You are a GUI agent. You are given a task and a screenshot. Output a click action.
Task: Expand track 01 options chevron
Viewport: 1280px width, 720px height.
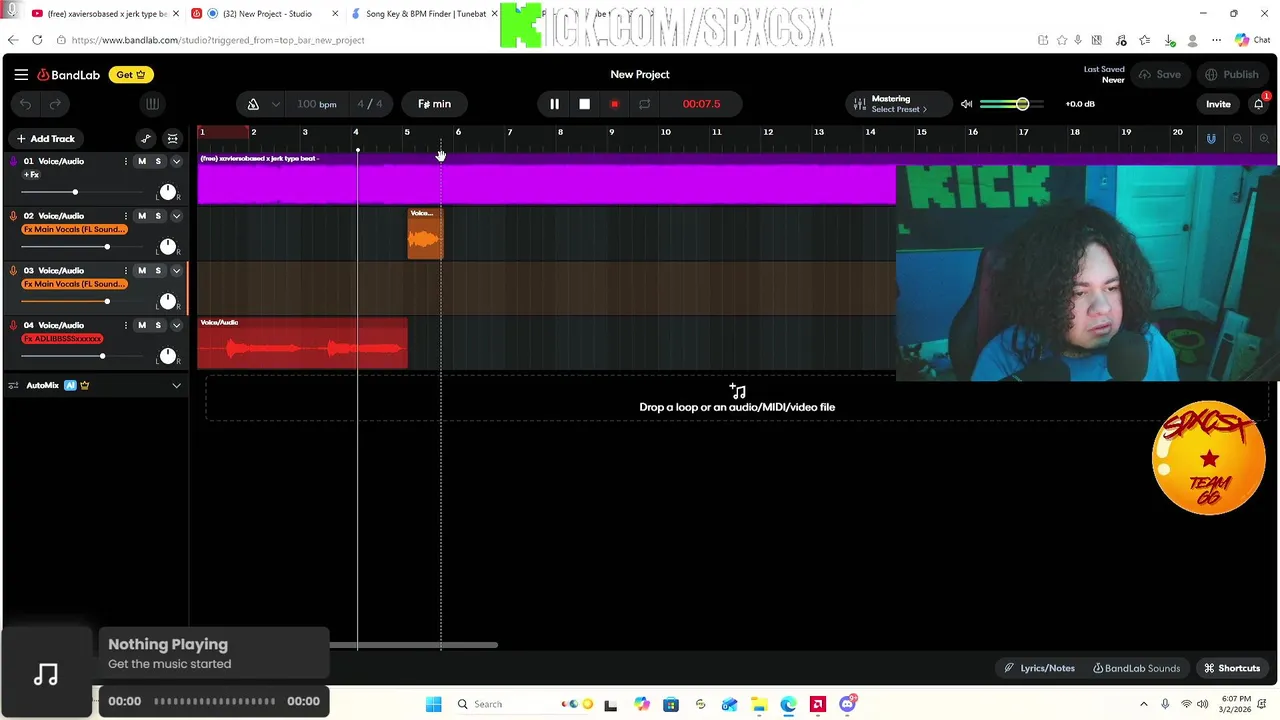tap(176, 161)
